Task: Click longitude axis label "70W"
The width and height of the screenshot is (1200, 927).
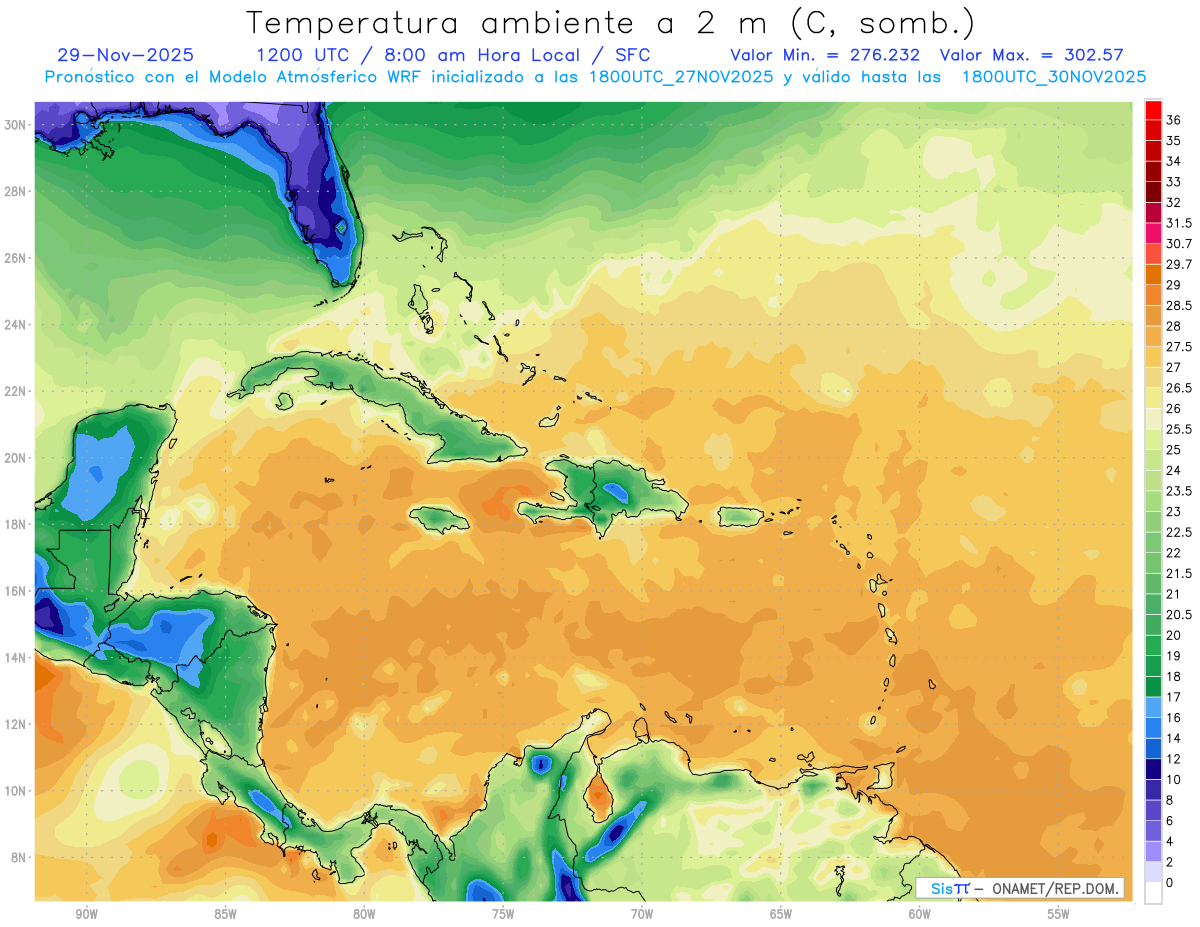Action: [x=642, y=914]
